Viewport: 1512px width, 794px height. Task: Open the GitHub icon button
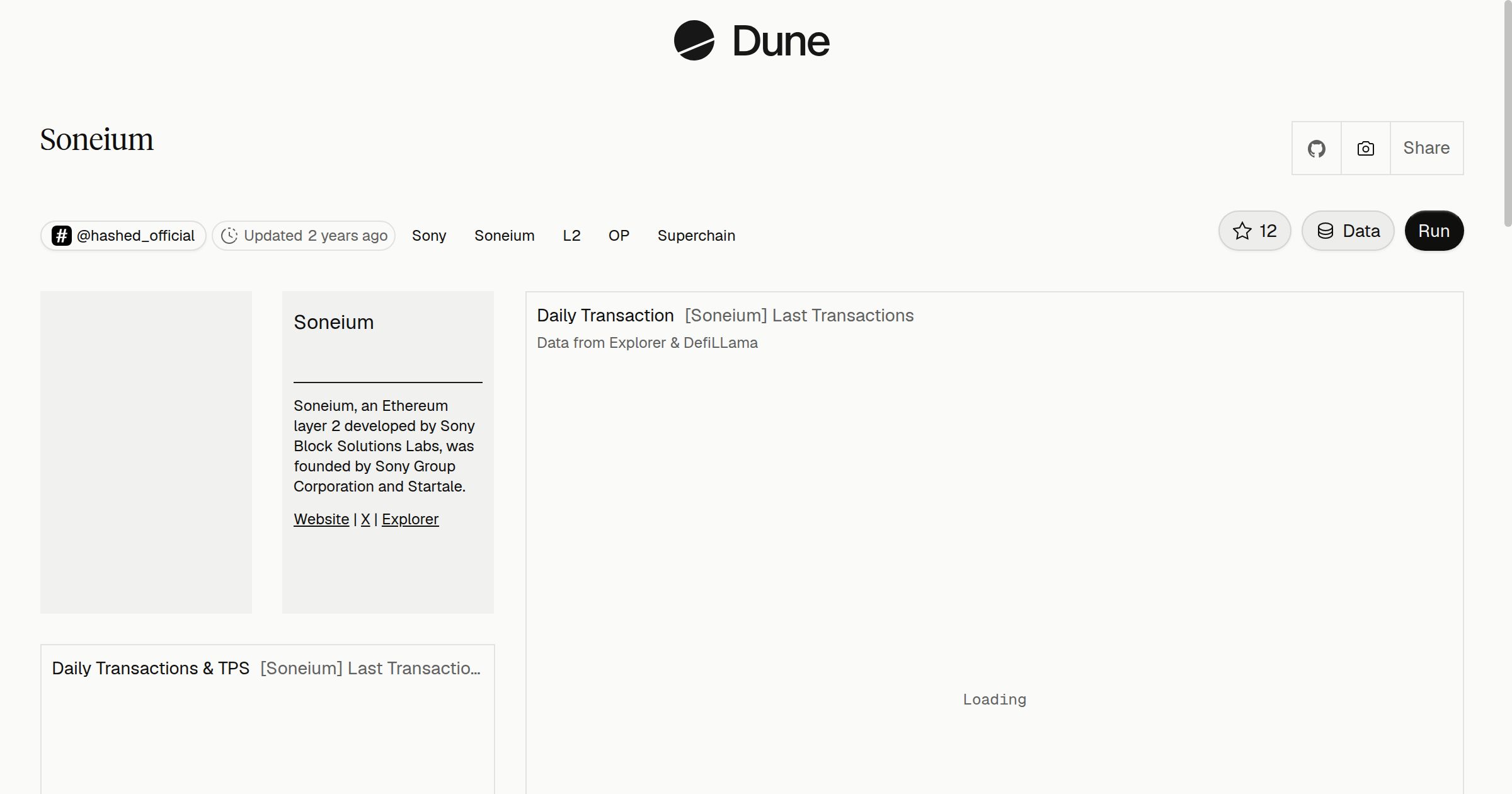click(1316, 148)
